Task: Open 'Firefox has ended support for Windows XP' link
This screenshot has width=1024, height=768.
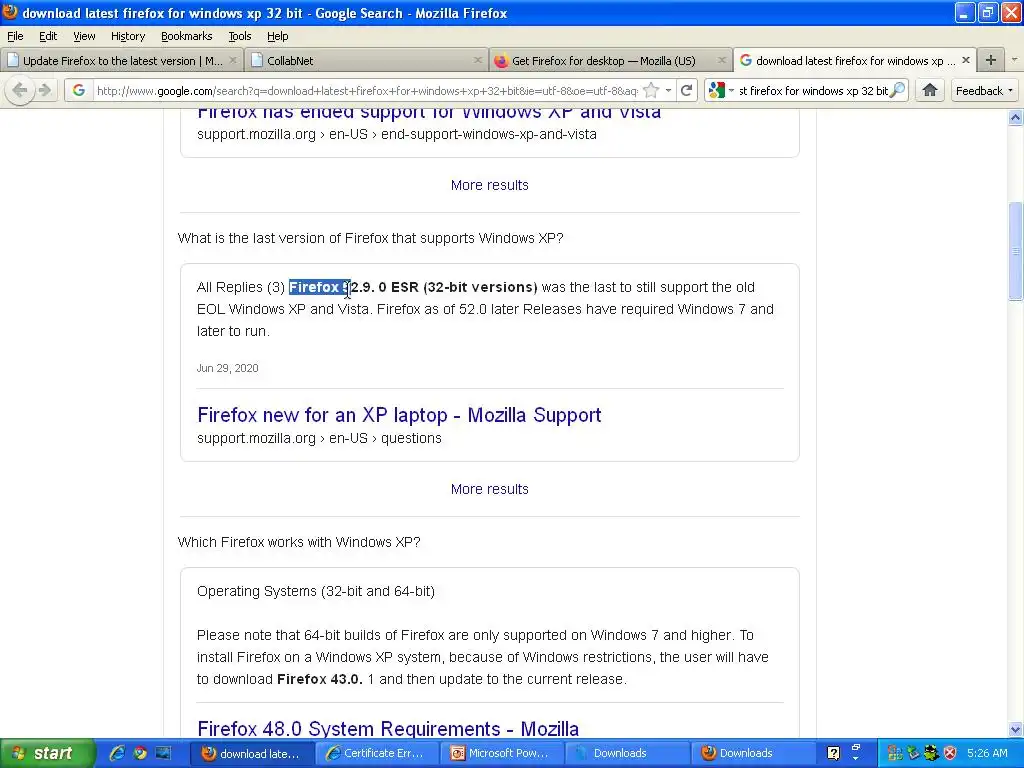Action: pyautogui.click(x=428, y=112)
